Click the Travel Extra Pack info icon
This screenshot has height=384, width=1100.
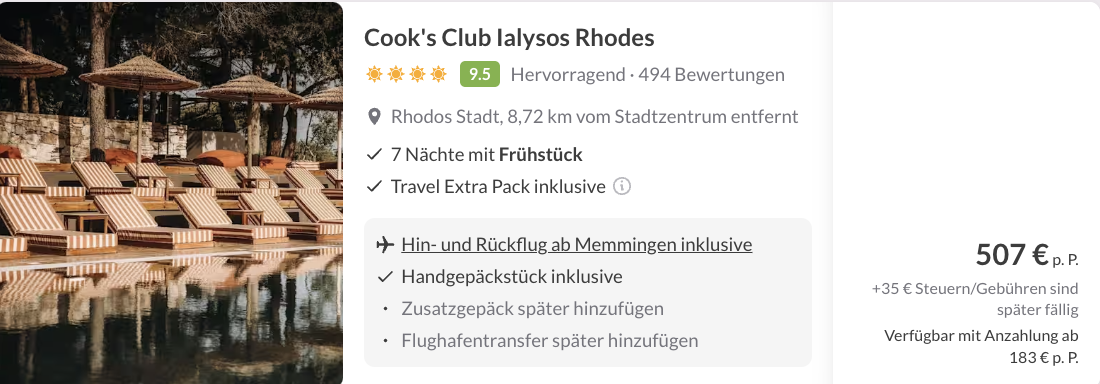click(x=622, y=187)
